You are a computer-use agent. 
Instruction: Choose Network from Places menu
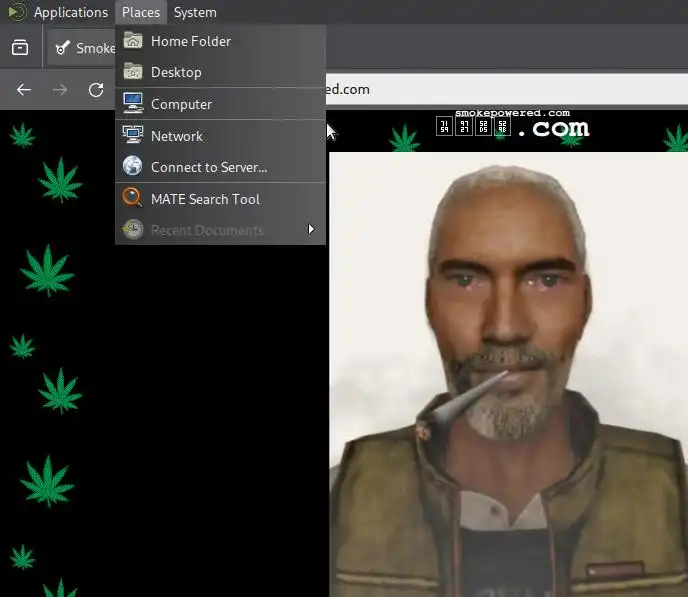coord(220,136)
